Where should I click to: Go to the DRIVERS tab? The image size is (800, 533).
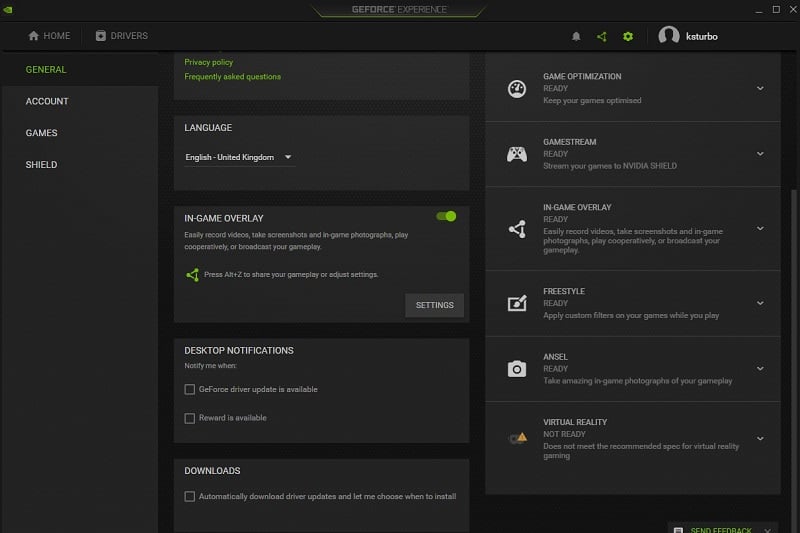pyautogui.click(x=121, y=36)
